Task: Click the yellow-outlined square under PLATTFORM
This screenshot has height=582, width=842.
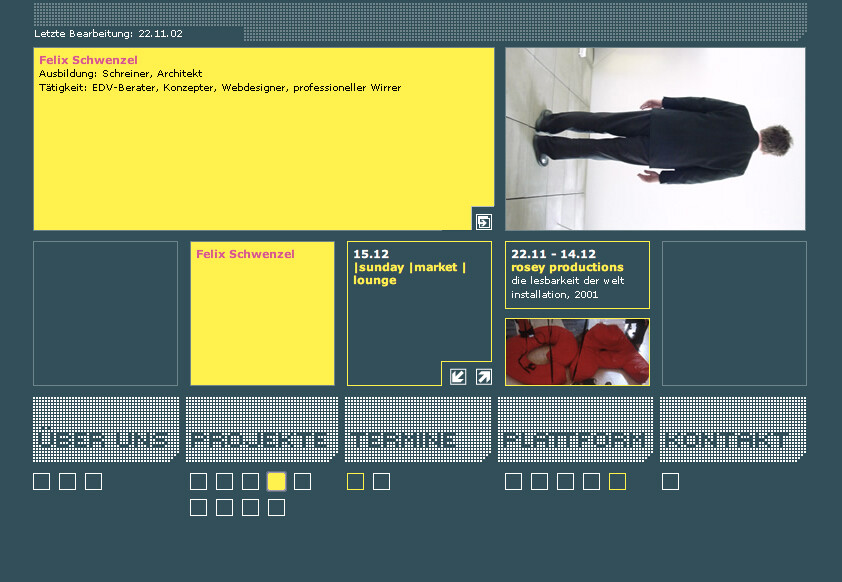Action: (618, 481)
